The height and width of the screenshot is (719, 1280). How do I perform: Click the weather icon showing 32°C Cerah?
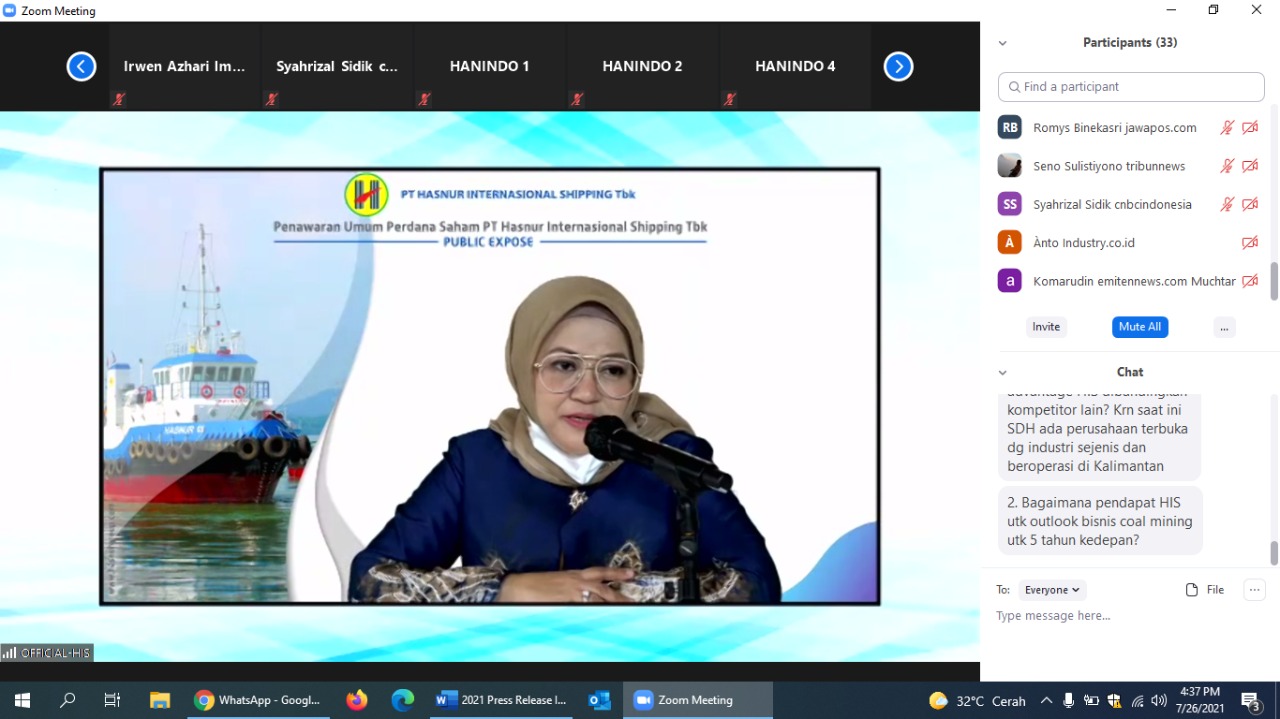pos(937,699)
